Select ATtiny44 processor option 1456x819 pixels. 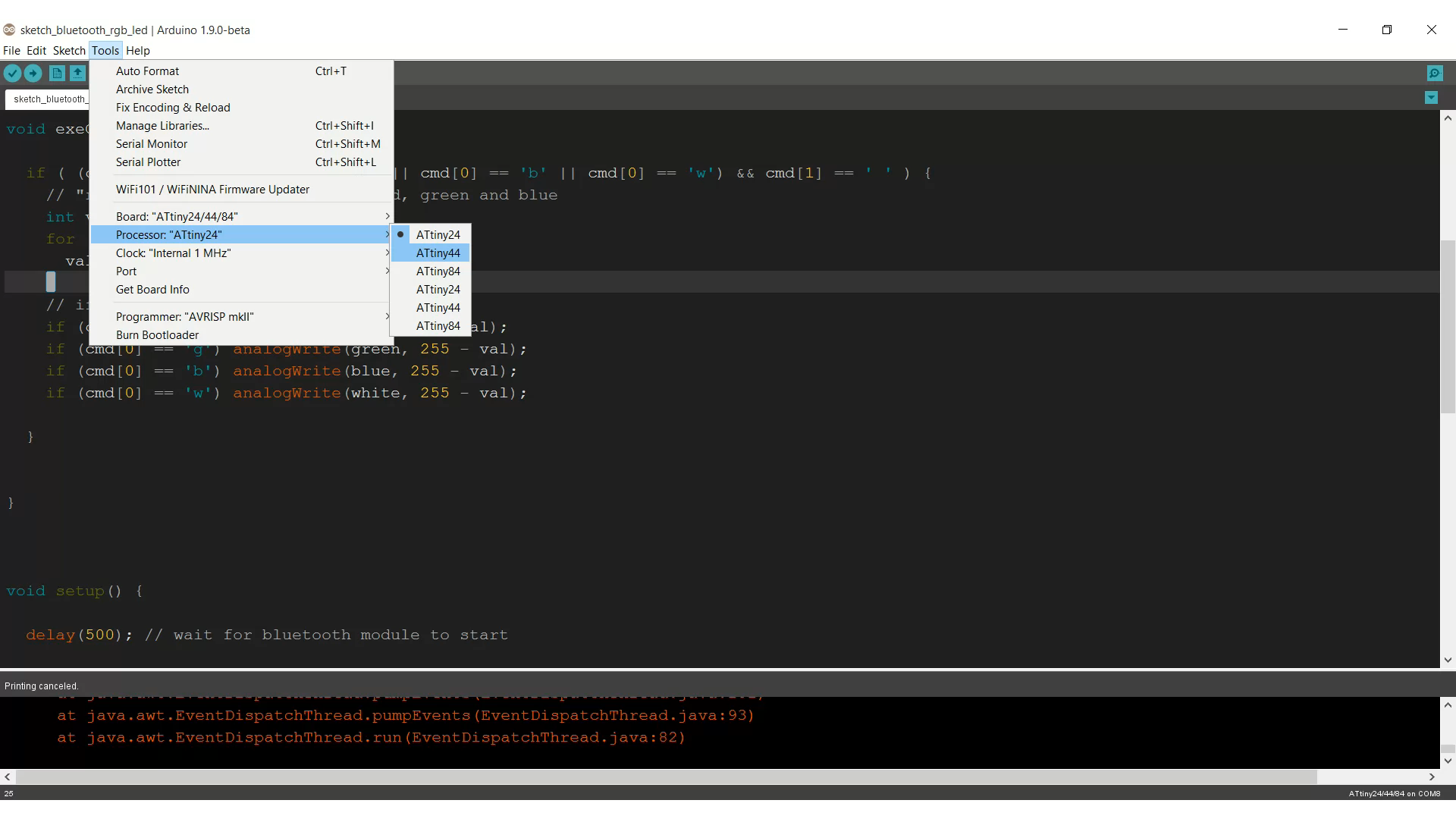point(437,252)
